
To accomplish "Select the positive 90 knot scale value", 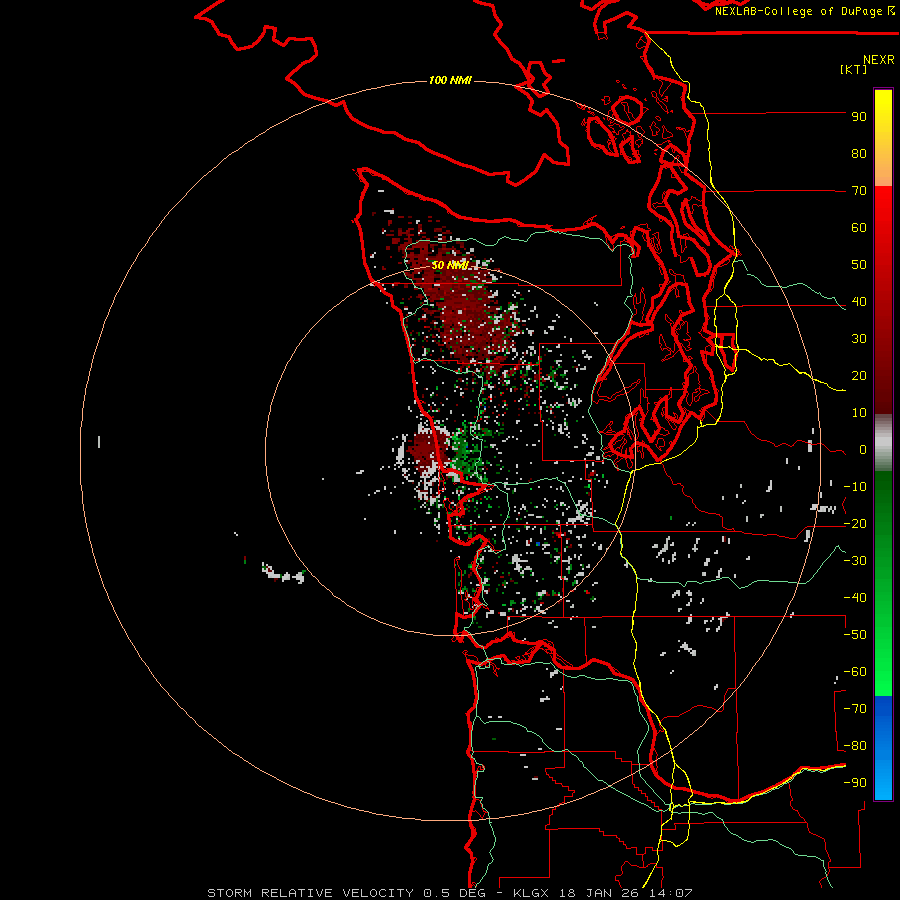I will [859, 117].
